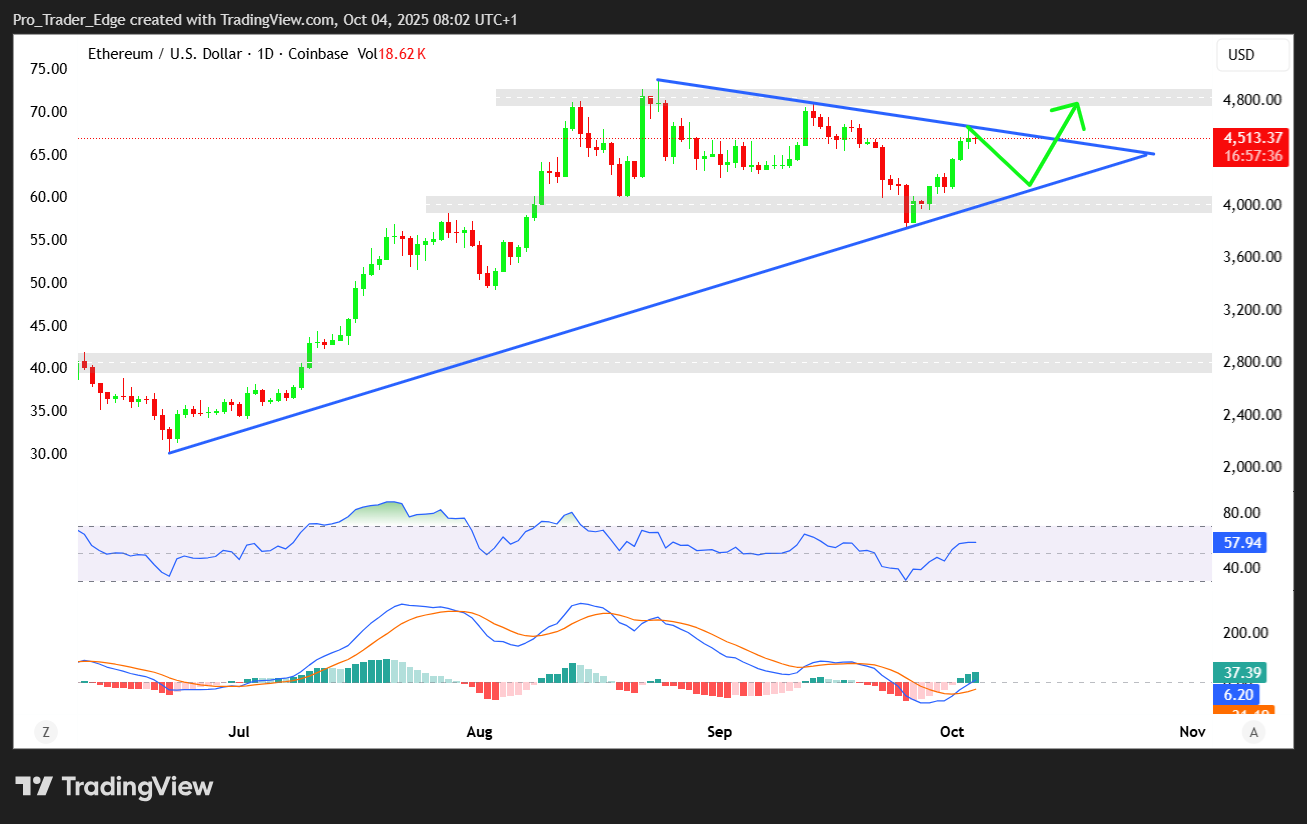This screenshot has width=1307, height=824.
Task: Click the A auto-scale icon at bottom-right
Action: coord(1253,732)
